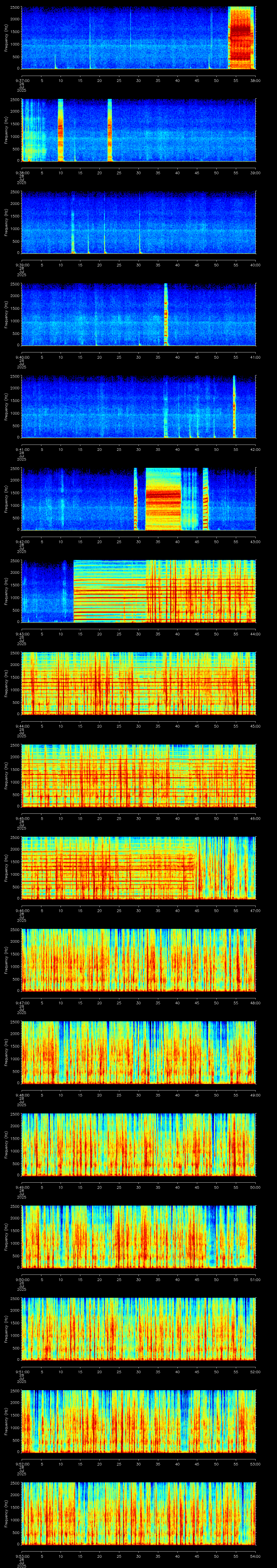
Task: Click the 41:00 end time label
Action: click(255, 357)
